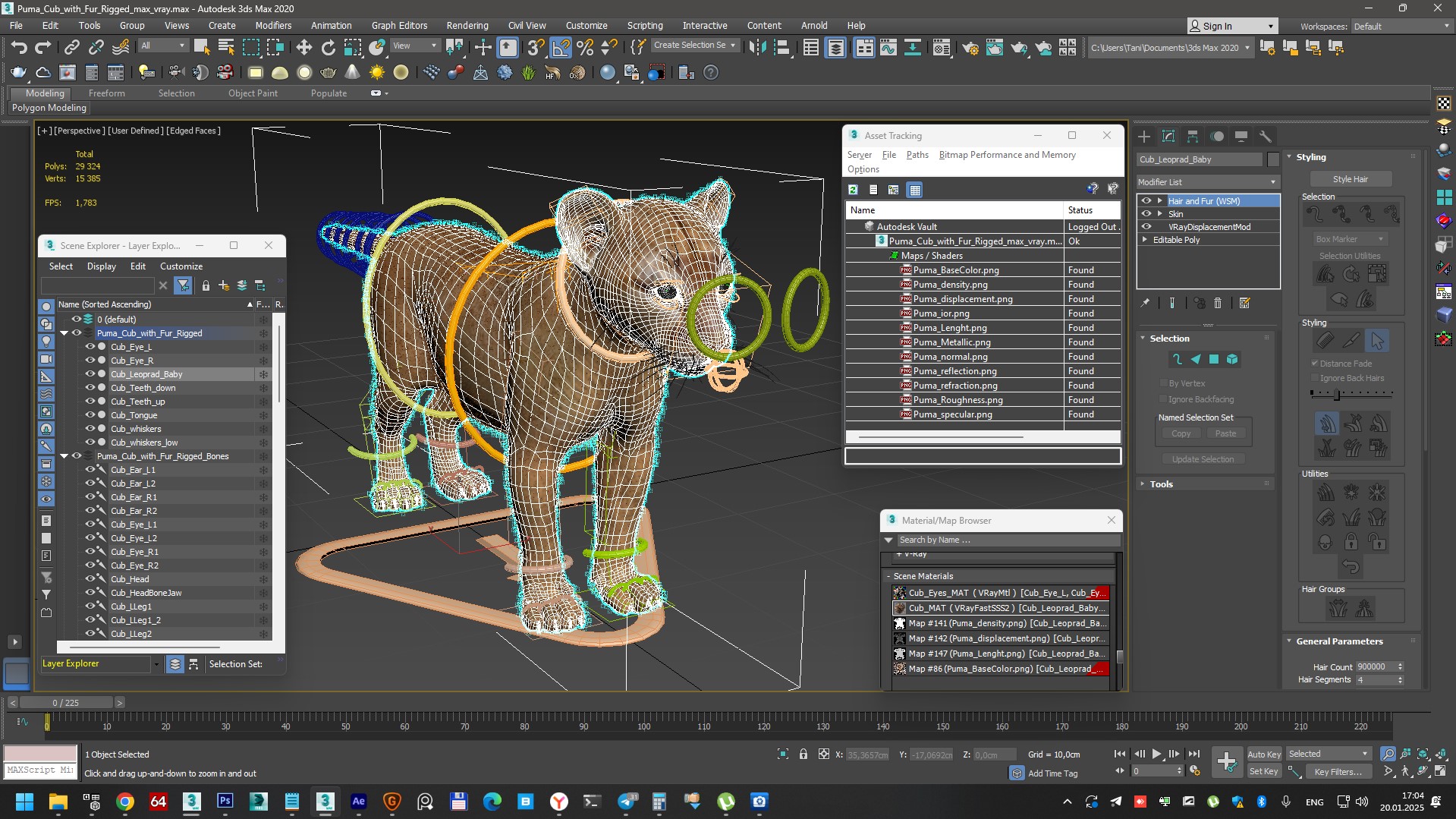Open the Workspaces Default dropdown
Viewport: 1456px width, 819px height.
pos(1401,26)
